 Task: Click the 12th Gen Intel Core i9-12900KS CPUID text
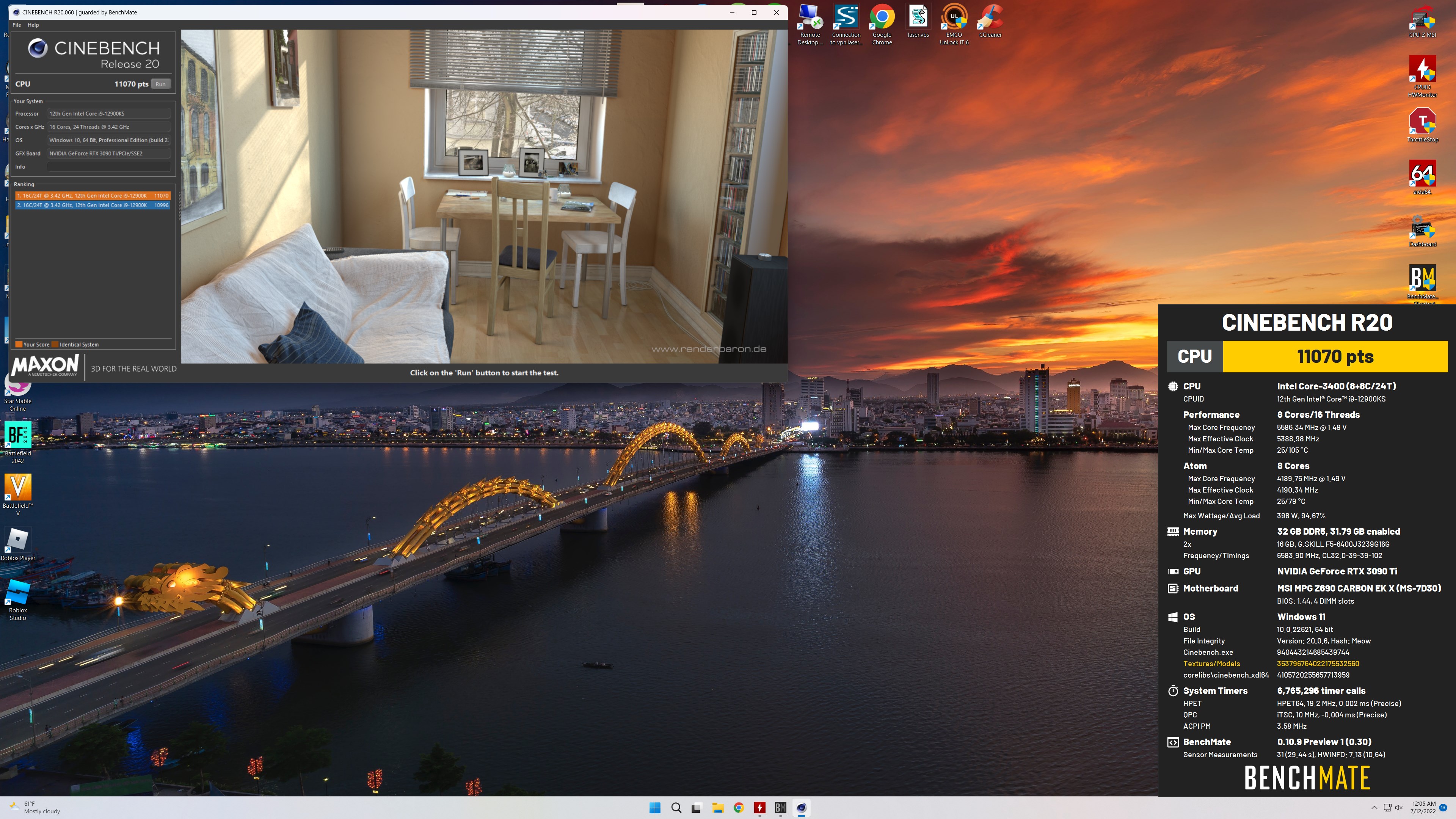pyautogui.click(x=1331, y=399)
